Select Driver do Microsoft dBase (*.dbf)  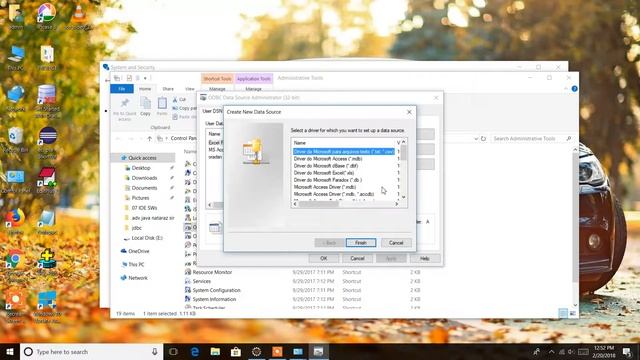(x=326, y=166)
